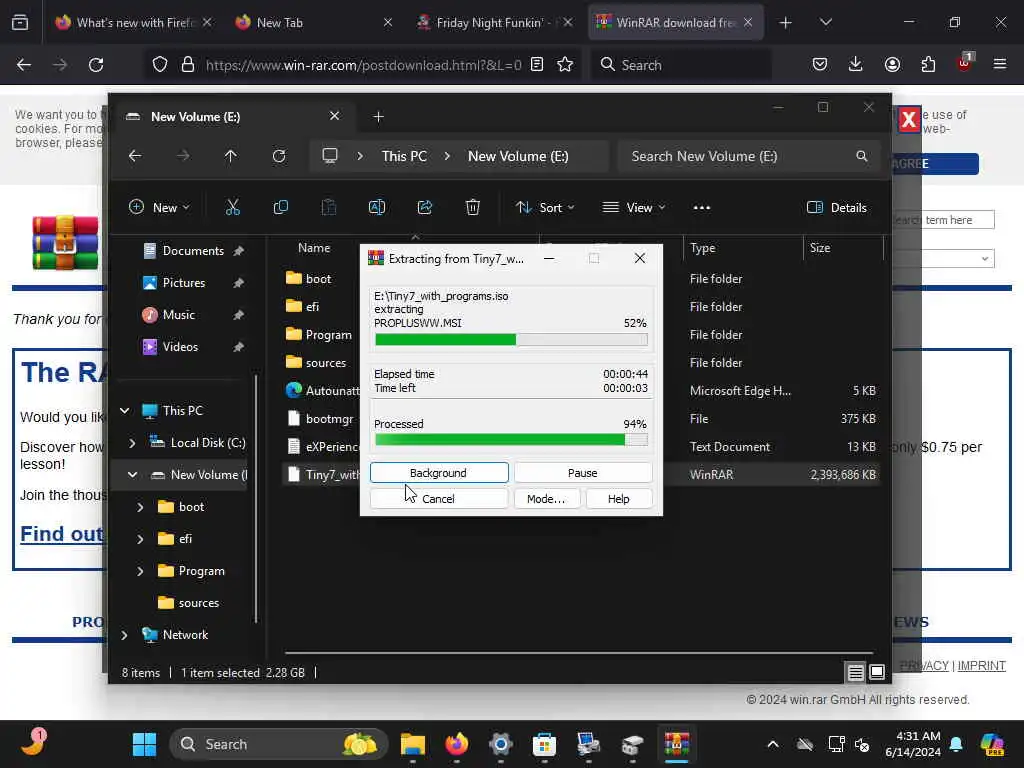Click the Help button in extraction dialog
The width and height of the screenshot is (1024, 768).
tap(618, 499)
